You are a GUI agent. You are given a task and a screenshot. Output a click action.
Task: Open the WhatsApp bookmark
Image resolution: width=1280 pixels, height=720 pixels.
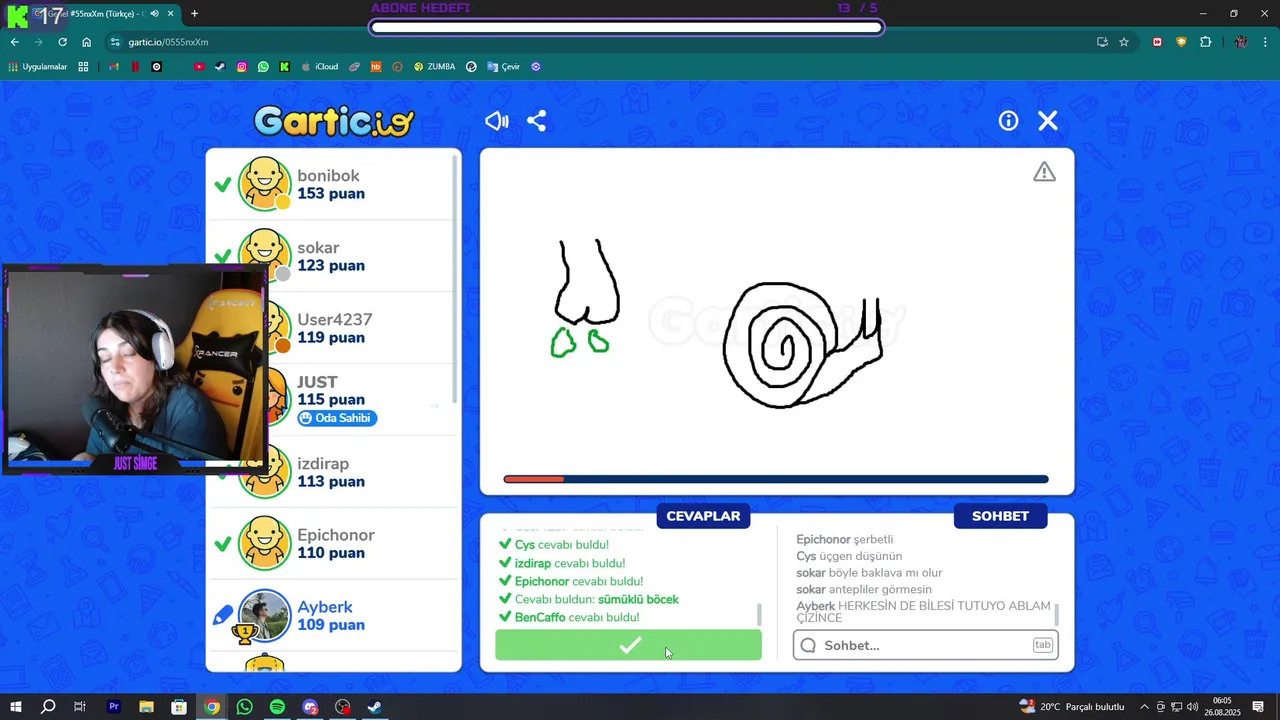pyautogui.click(x=263, y=67)
